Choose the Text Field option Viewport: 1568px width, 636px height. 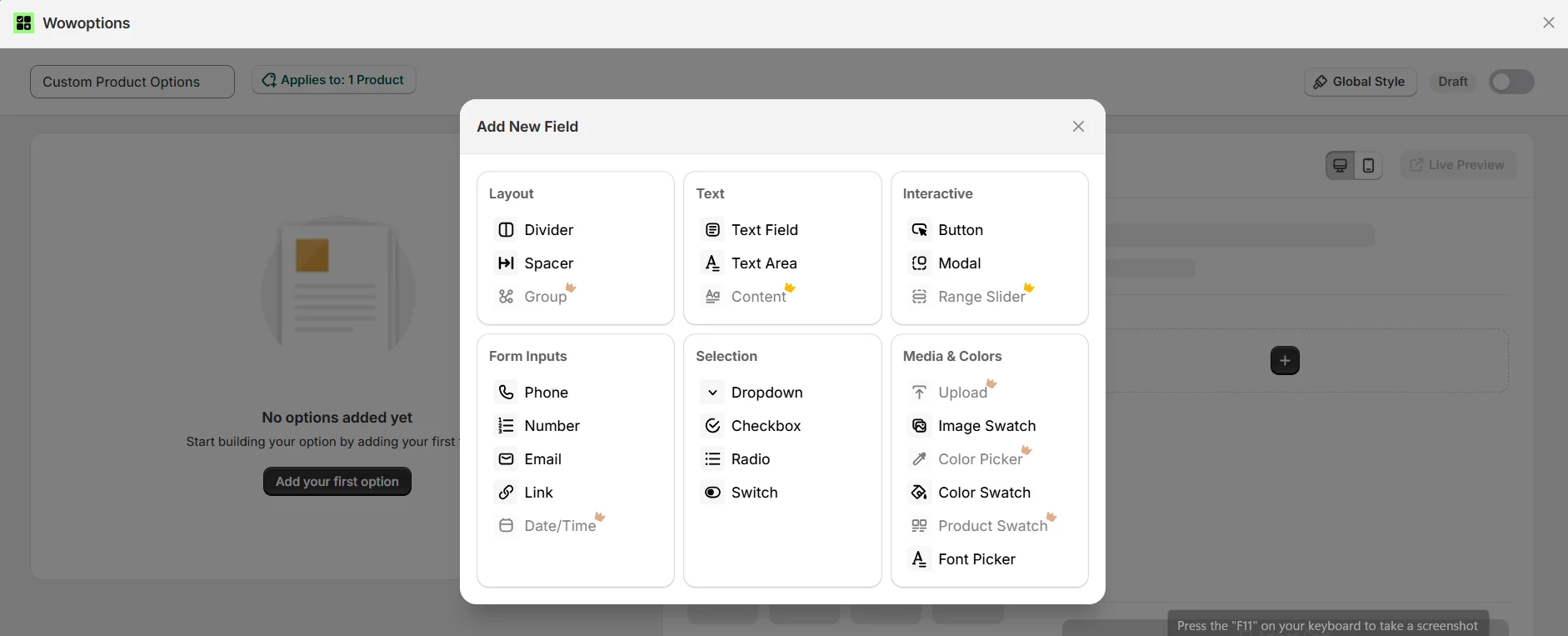tap(763, 230)
